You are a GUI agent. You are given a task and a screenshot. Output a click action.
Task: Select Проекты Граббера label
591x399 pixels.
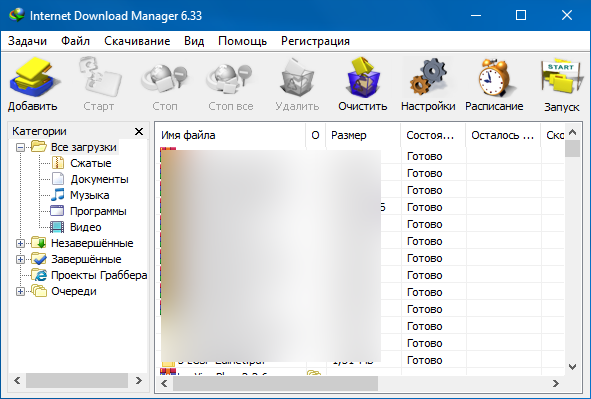point(99,275)
